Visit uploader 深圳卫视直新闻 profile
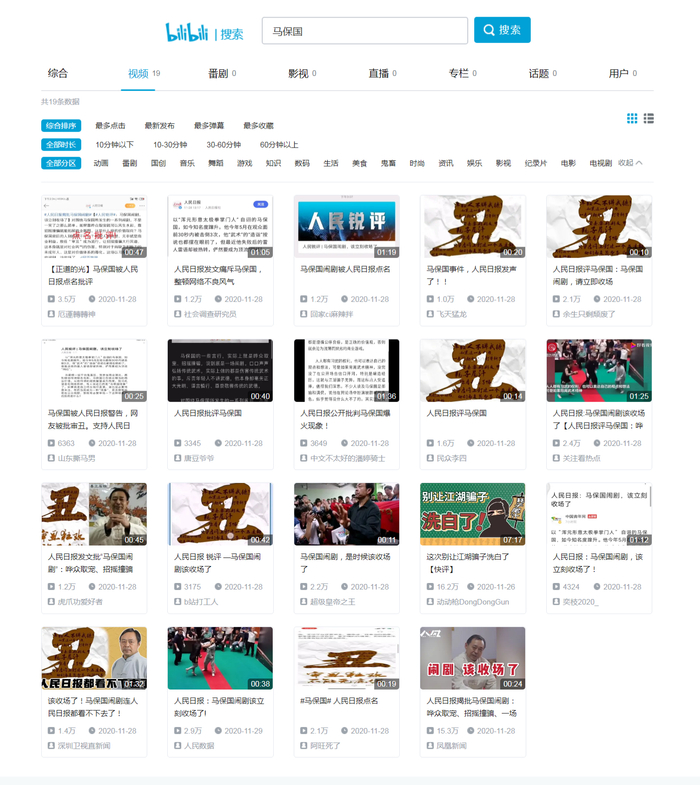 tap(84, 745)
